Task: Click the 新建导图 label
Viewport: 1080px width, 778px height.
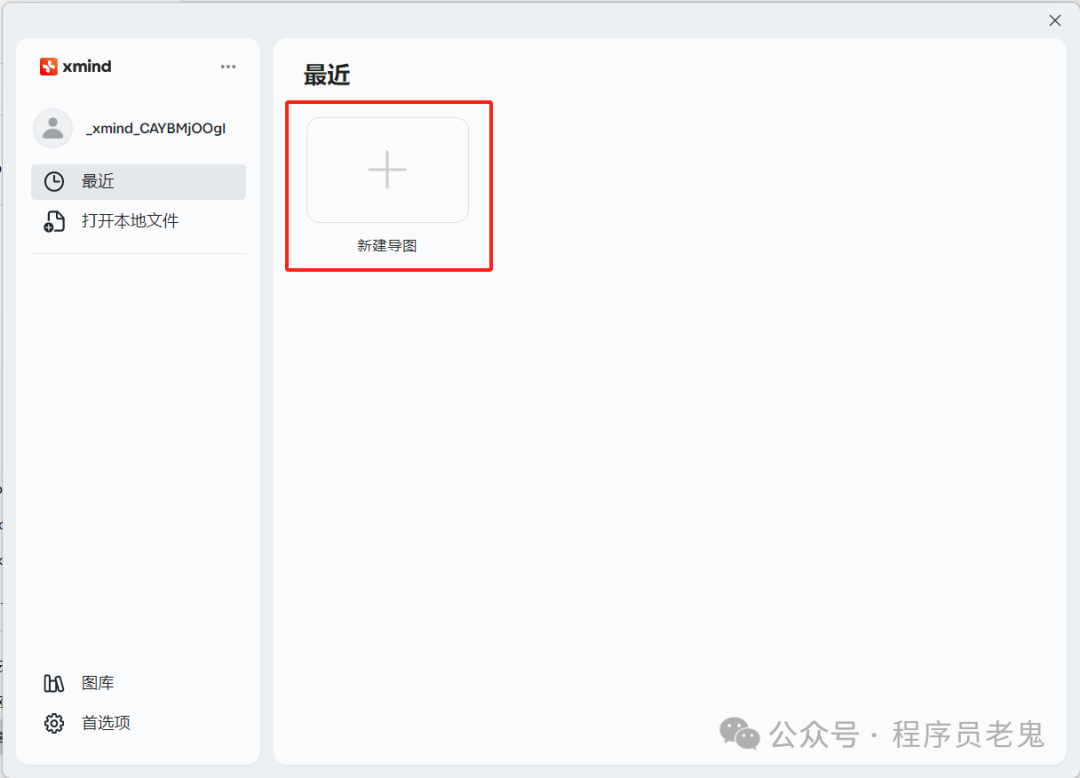Action: point(387,246)
